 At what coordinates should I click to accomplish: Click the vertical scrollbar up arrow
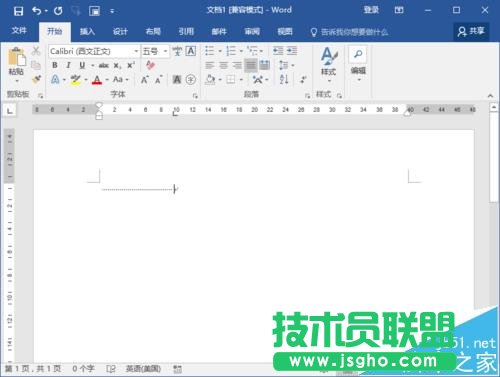[x=494, y=107]
